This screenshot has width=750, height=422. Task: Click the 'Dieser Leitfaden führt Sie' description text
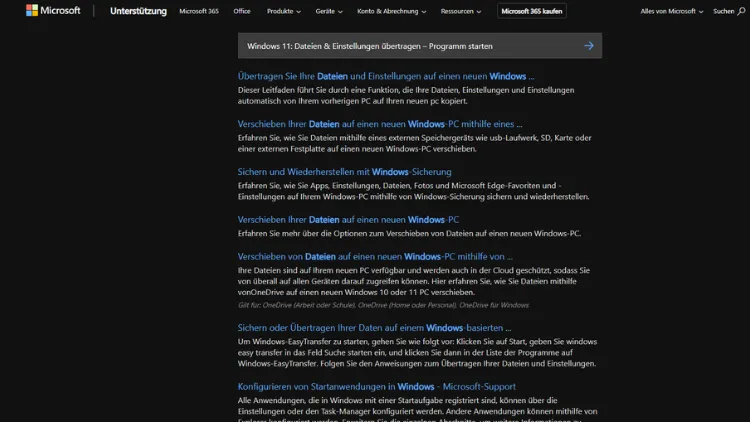[406, 95]
